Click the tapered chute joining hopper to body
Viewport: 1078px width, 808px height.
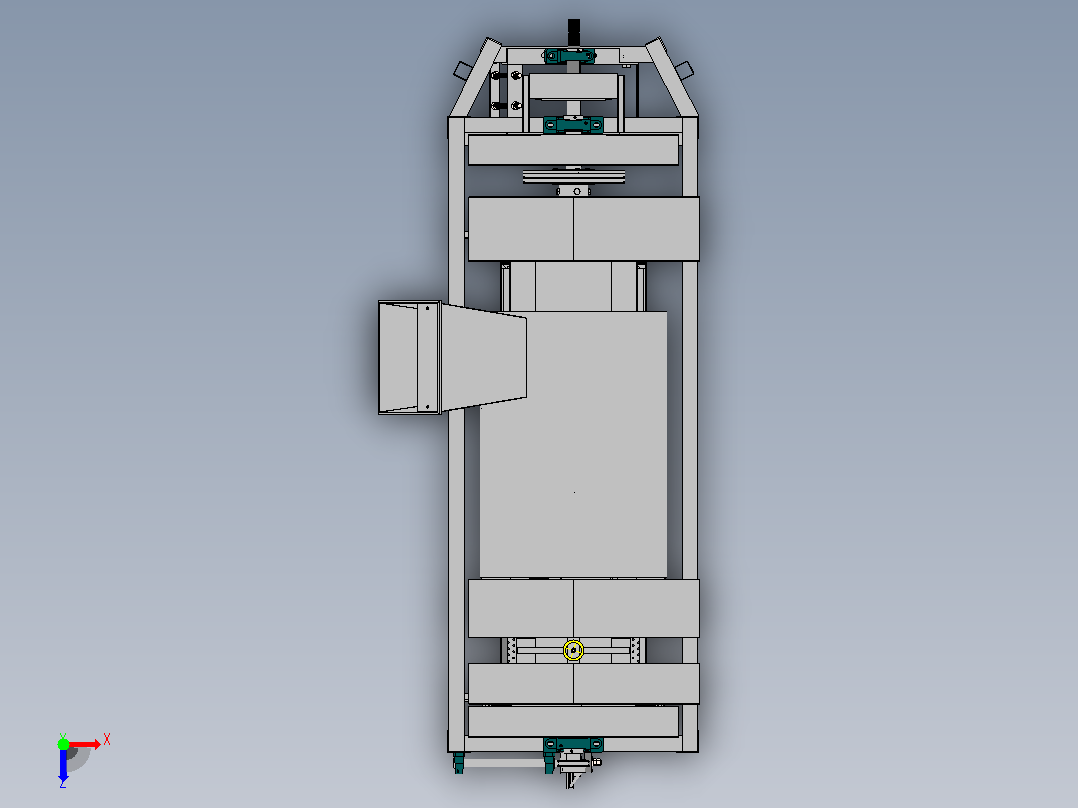(483, 357)
